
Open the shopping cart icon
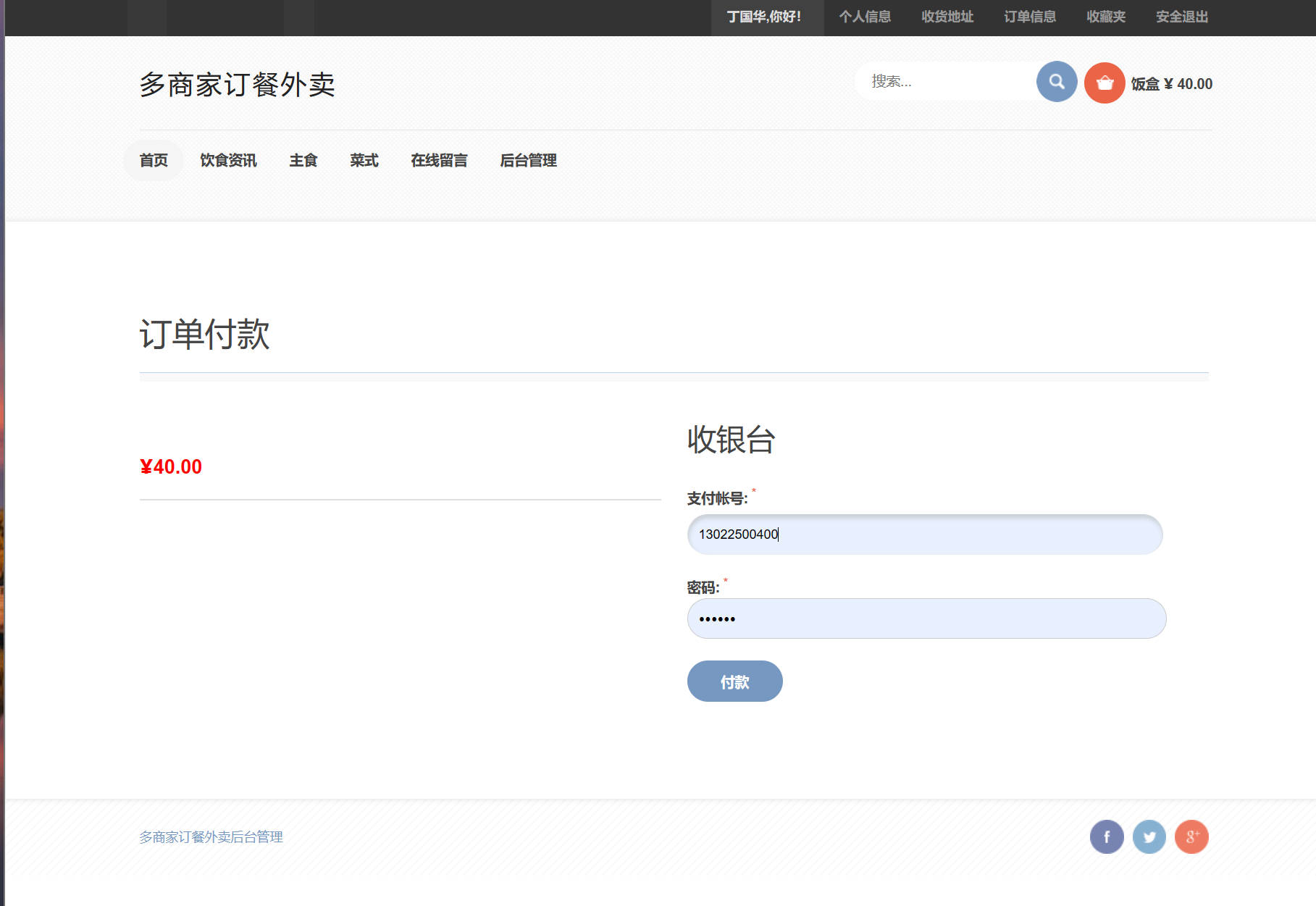[1104, 82]
